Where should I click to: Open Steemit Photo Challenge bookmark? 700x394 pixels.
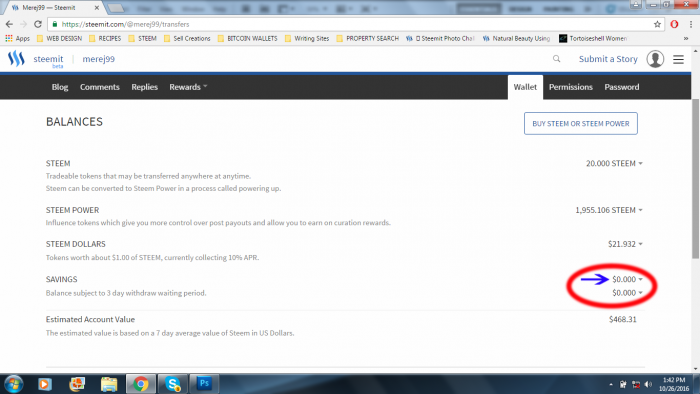click(441, 38)
